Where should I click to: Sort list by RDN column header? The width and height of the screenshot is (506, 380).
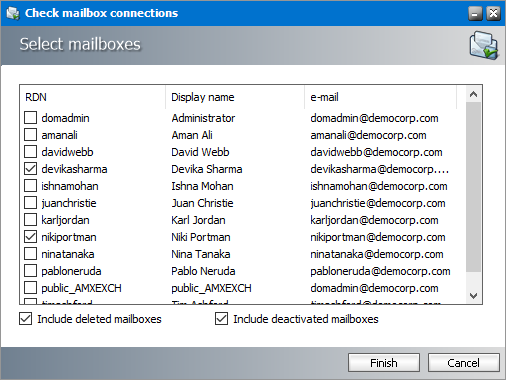coord(92,97)
